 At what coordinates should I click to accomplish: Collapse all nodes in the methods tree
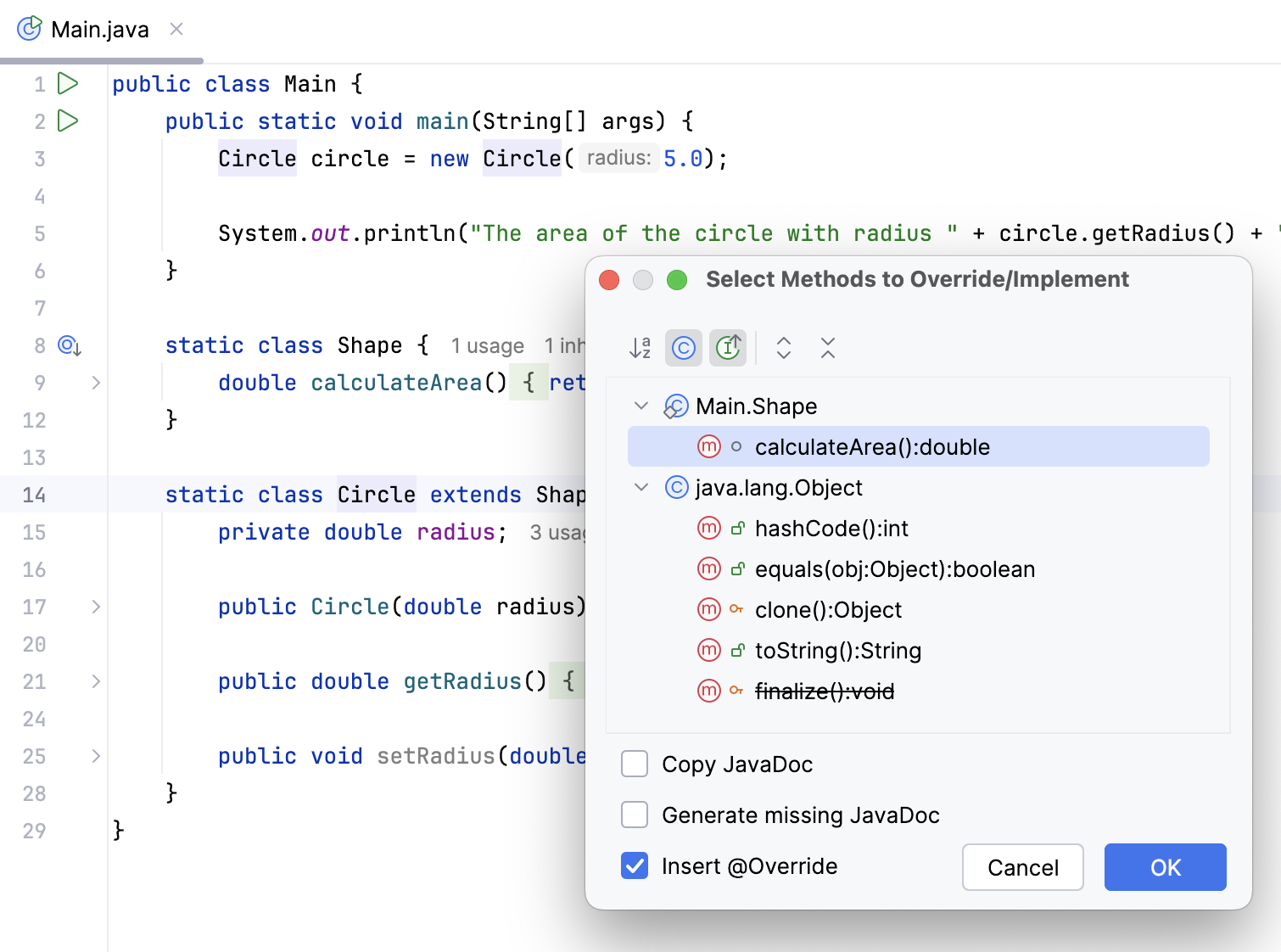(827, 348)
